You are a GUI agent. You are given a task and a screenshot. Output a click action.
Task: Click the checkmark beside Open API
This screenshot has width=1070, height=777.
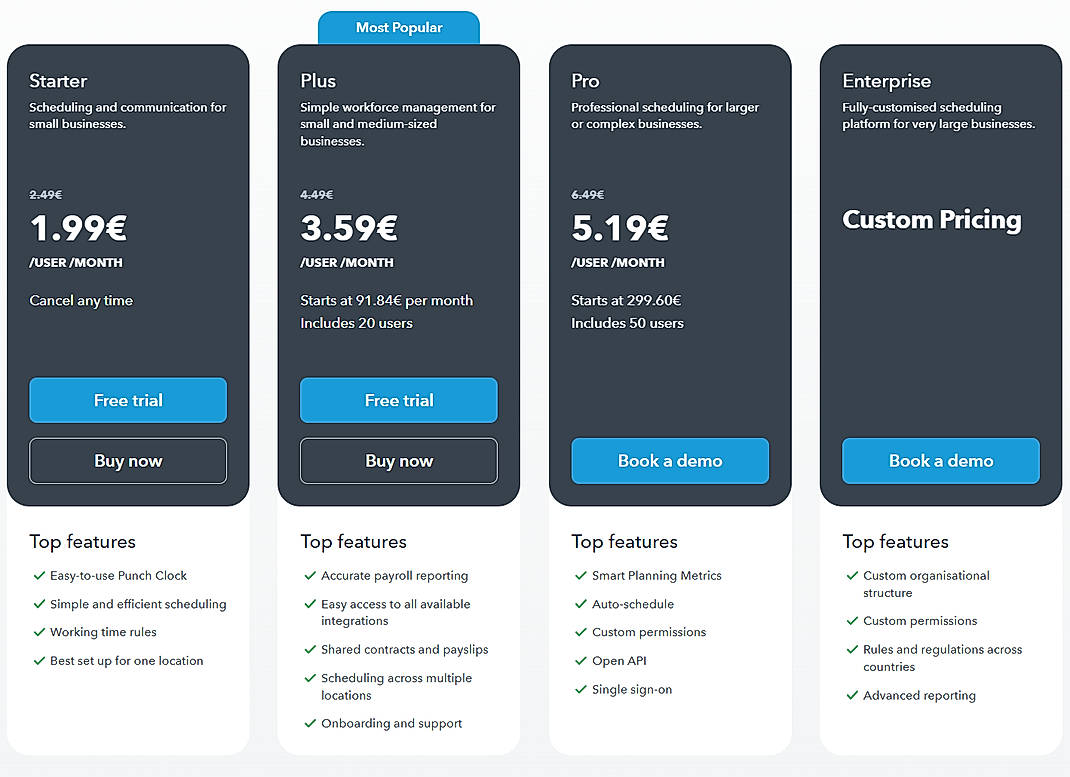(581, 661)
